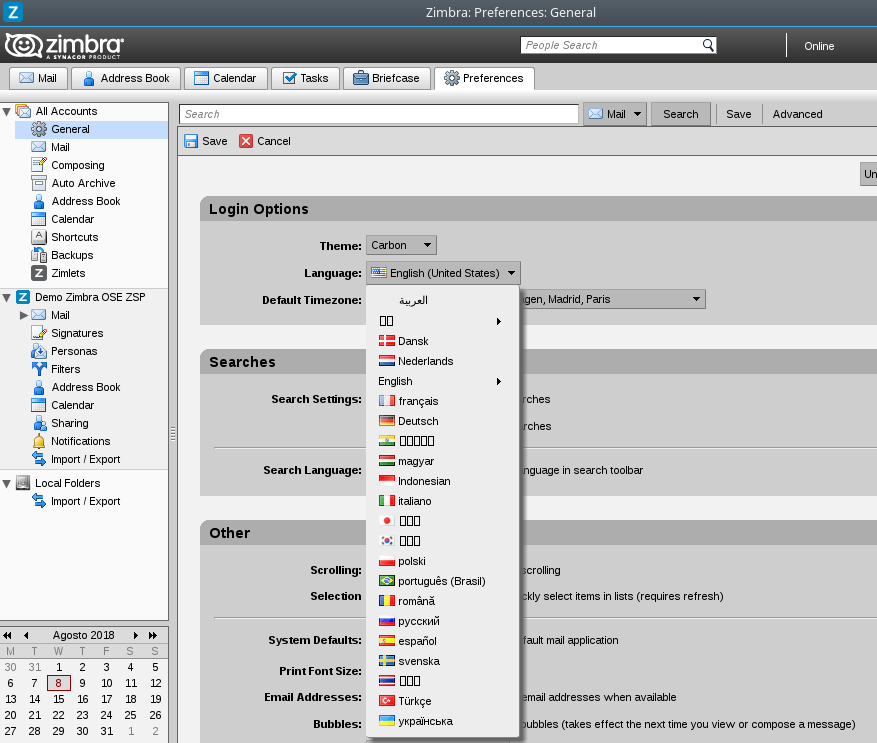This screenshot has width=877, height=743.
Task: Go to next year in mini calendar
Action: (153, 635)
